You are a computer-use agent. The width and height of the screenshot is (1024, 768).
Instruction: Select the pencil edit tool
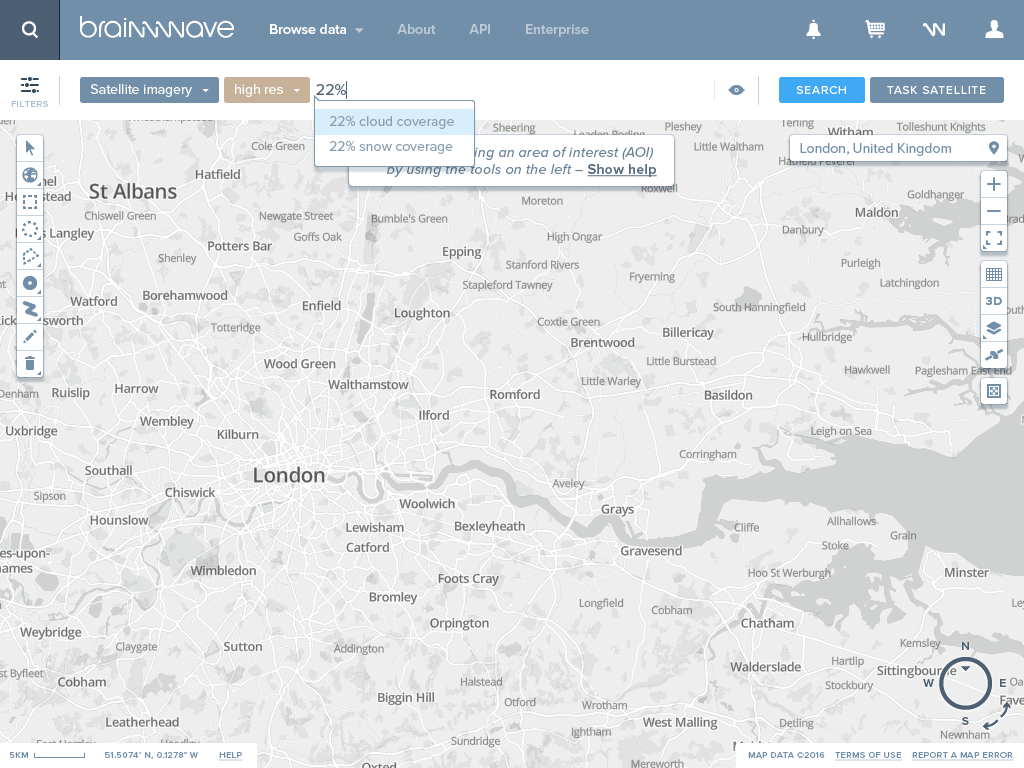(30, 336)
